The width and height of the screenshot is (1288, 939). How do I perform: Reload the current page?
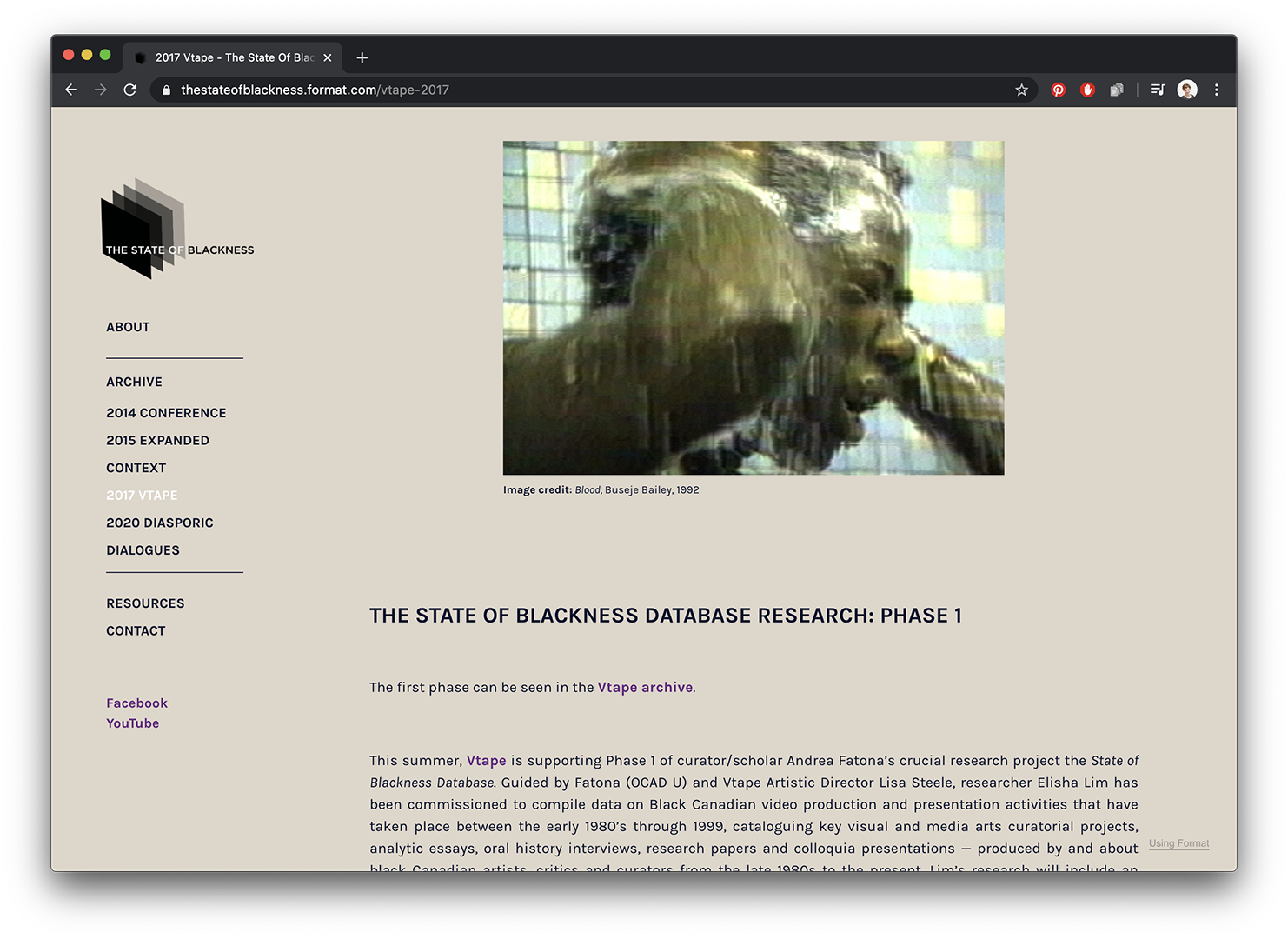coord(130,90)
